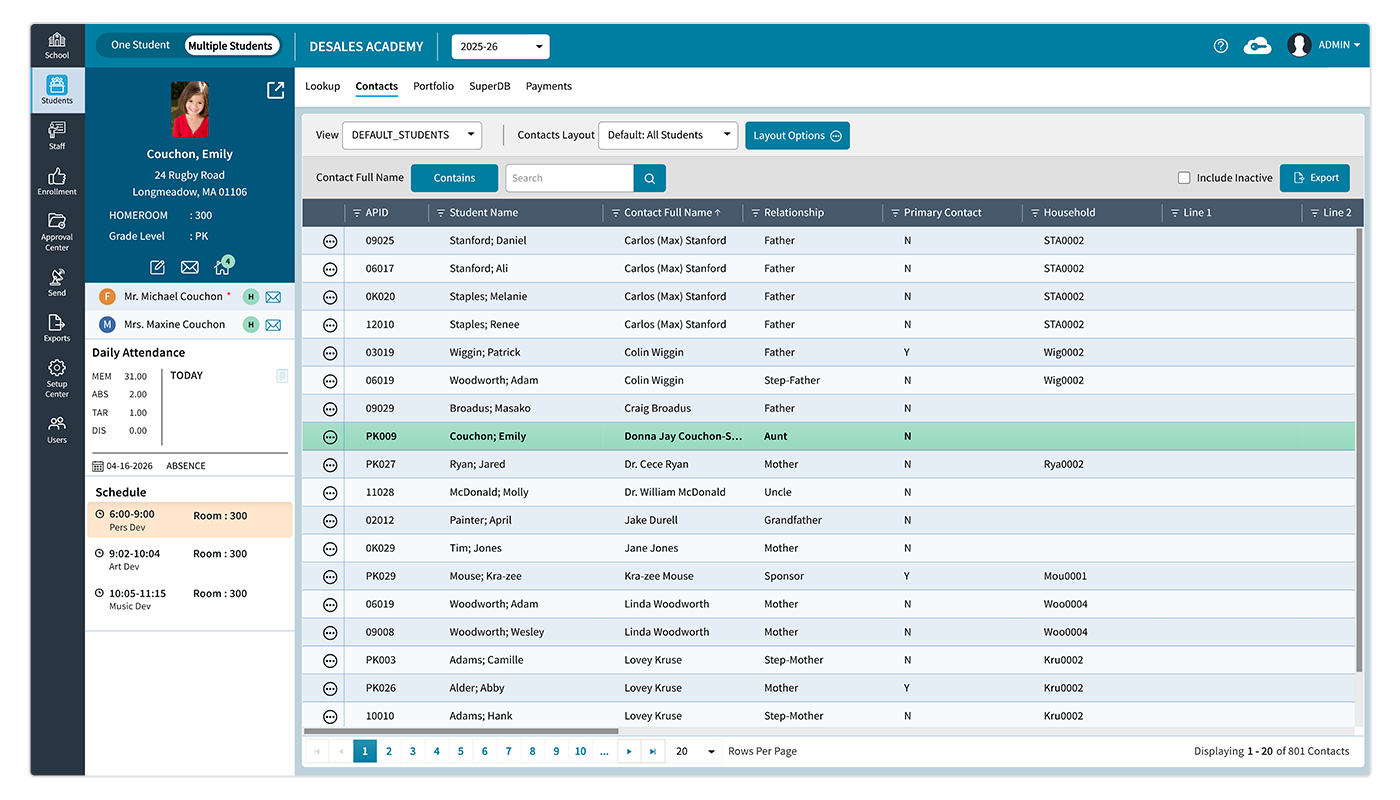This screenshot has height=800, width=1400.
Task: Switch to One Student mode
Action: click(140, 45)
